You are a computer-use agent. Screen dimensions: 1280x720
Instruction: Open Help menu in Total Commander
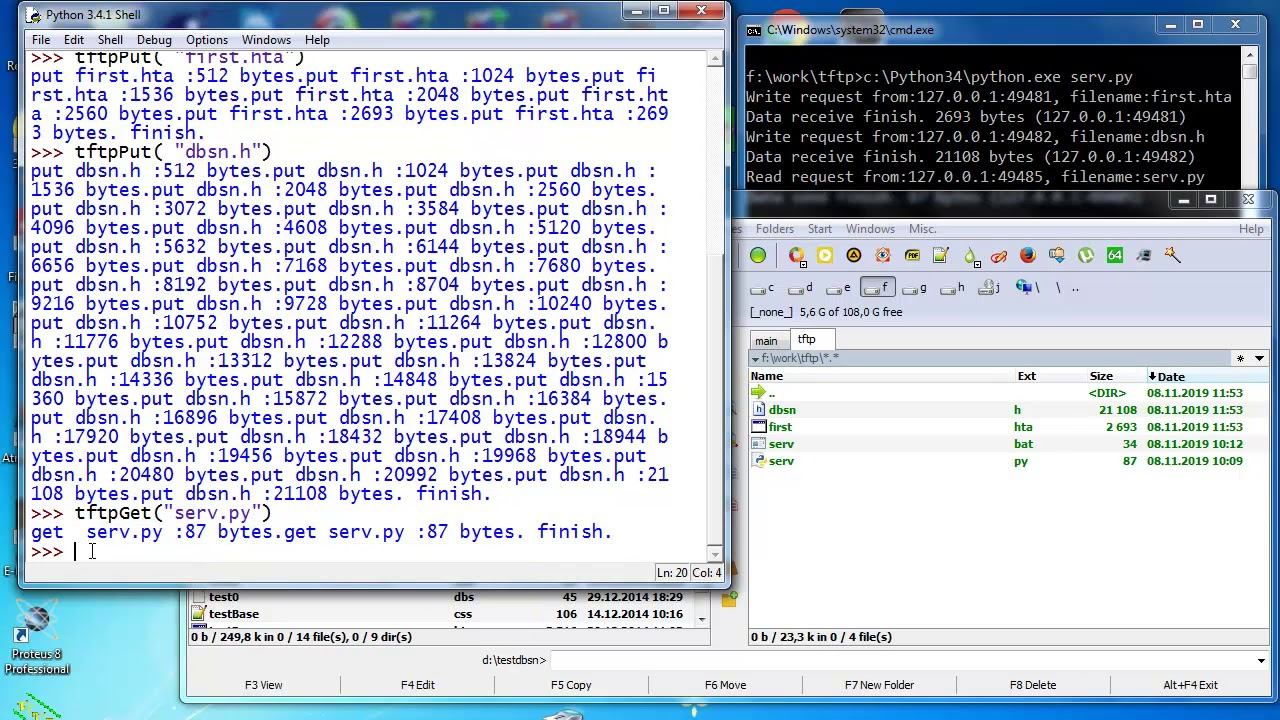click(x=1251, y=229)
